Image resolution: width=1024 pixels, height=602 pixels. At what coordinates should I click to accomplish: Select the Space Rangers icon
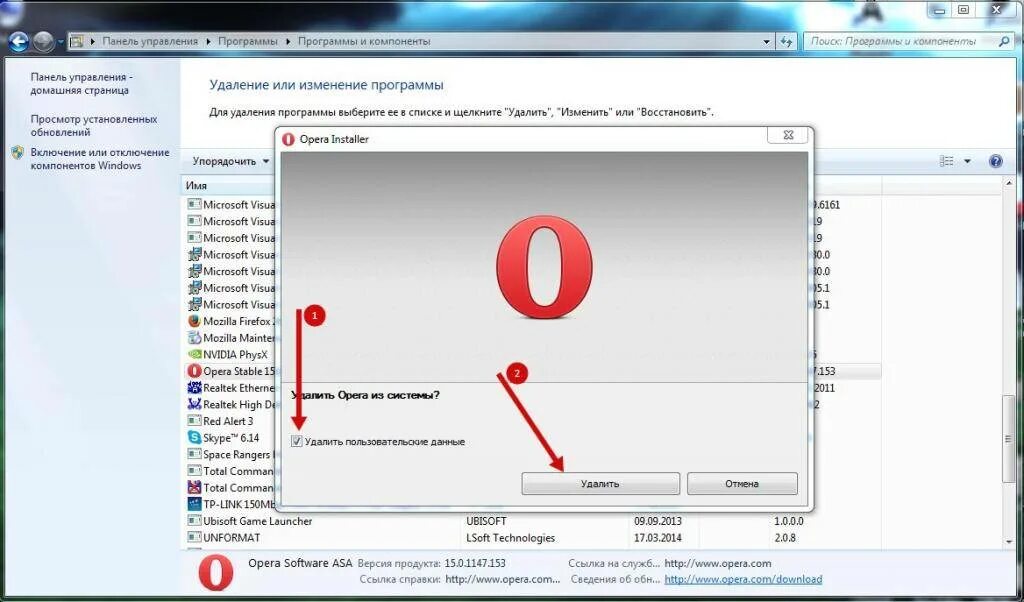coord(194,454)
